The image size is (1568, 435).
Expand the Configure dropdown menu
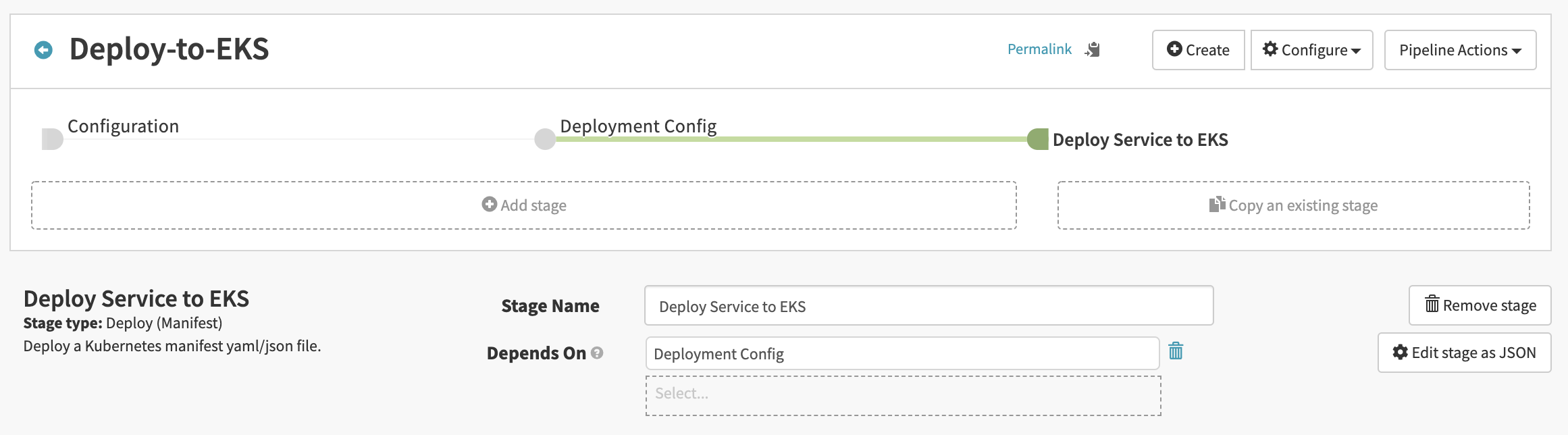pyautogui.click(x=1311, y=50)
